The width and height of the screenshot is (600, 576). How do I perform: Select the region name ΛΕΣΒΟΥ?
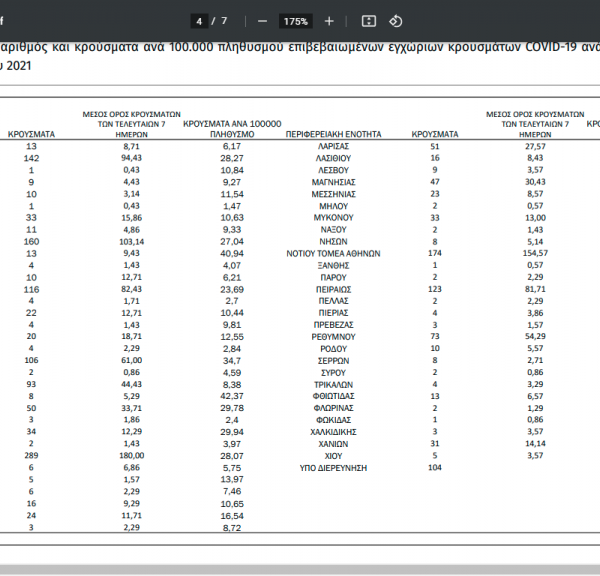click(x=333, y=170)
